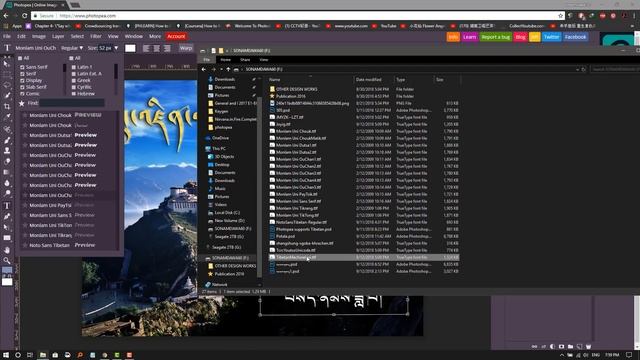
Task: Open Photopea Window menu
Action: pos(133,36)
